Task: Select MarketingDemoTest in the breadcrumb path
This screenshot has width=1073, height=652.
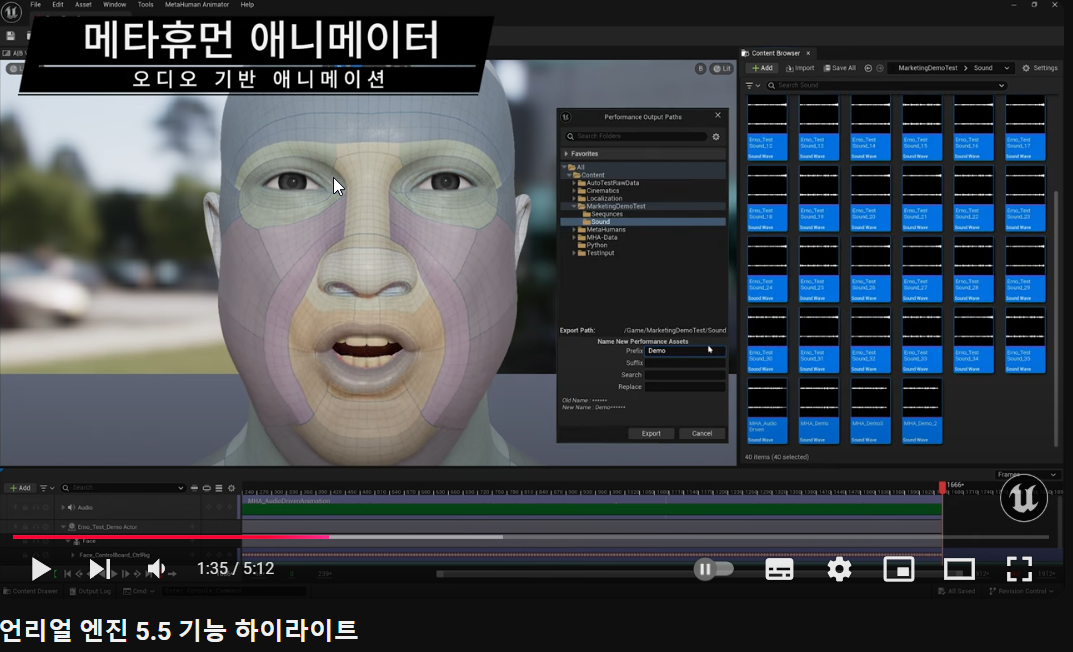Action: (x=927, y=68)
